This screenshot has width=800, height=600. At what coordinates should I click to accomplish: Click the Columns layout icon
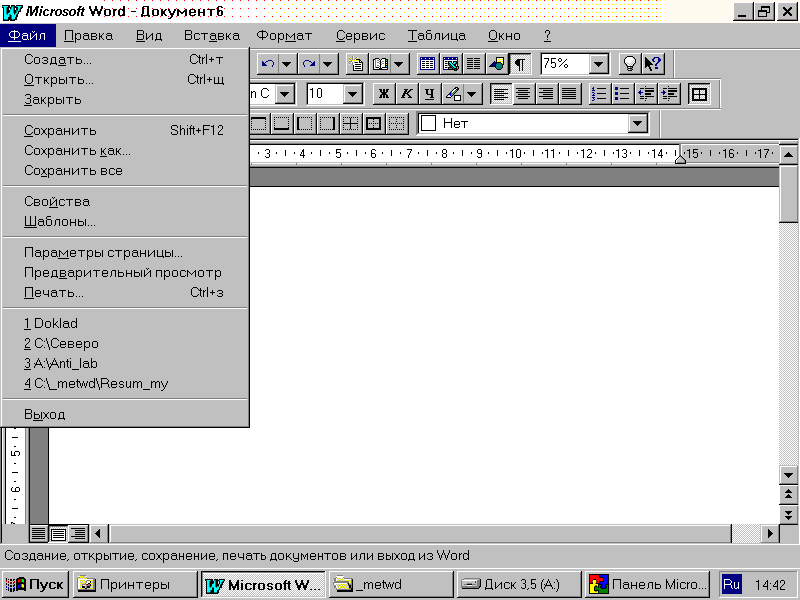pyautogui.click(x=474, y=63)
